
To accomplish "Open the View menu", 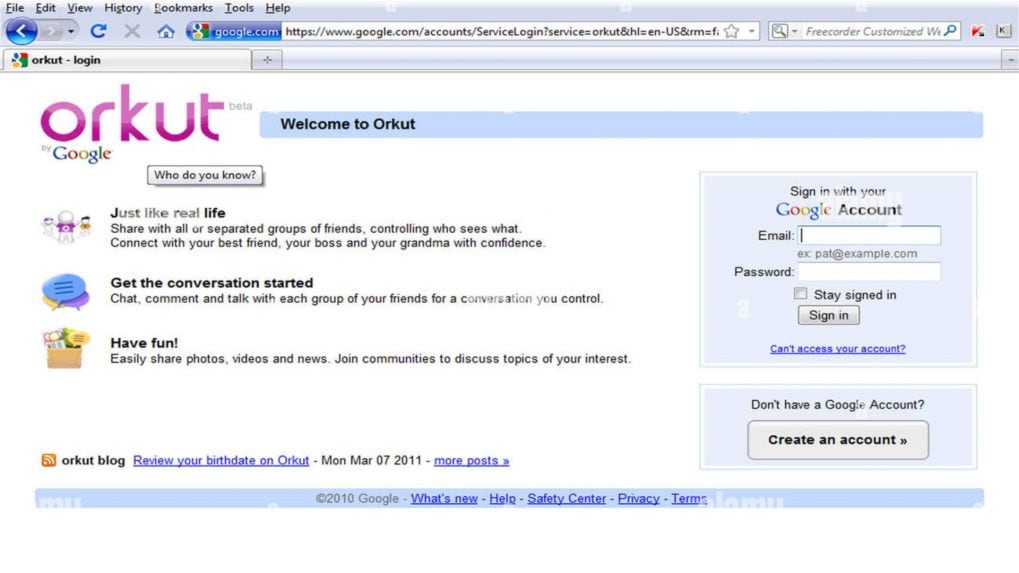I will click(x=79, y=8).
